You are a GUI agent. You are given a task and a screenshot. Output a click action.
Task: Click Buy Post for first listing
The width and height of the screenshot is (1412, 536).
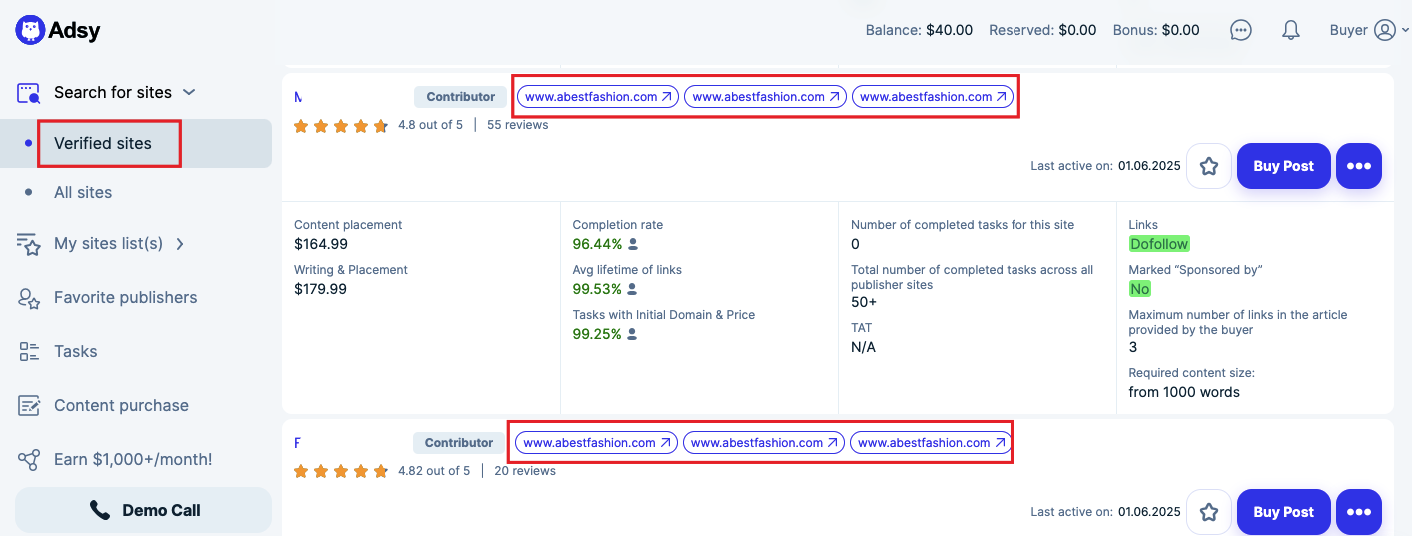tap(1283, 166)
